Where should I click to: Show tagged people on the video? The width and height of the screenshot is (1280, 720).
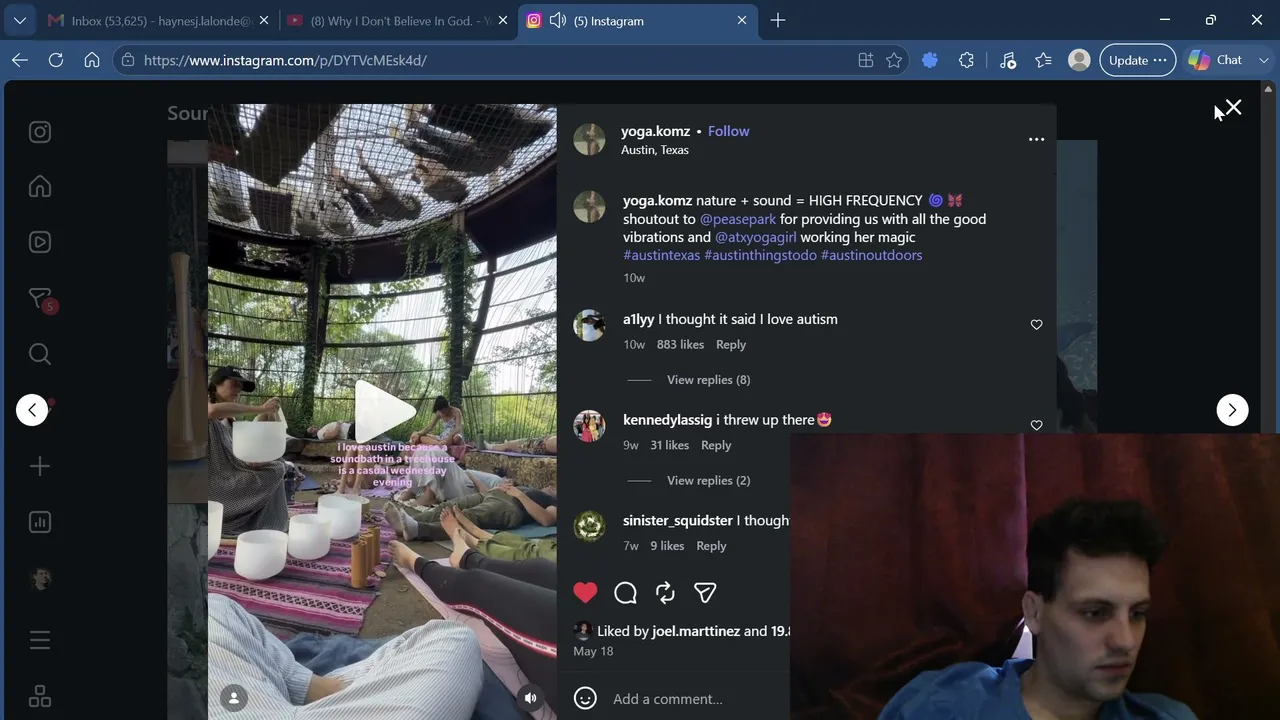(x=234, y=697)
